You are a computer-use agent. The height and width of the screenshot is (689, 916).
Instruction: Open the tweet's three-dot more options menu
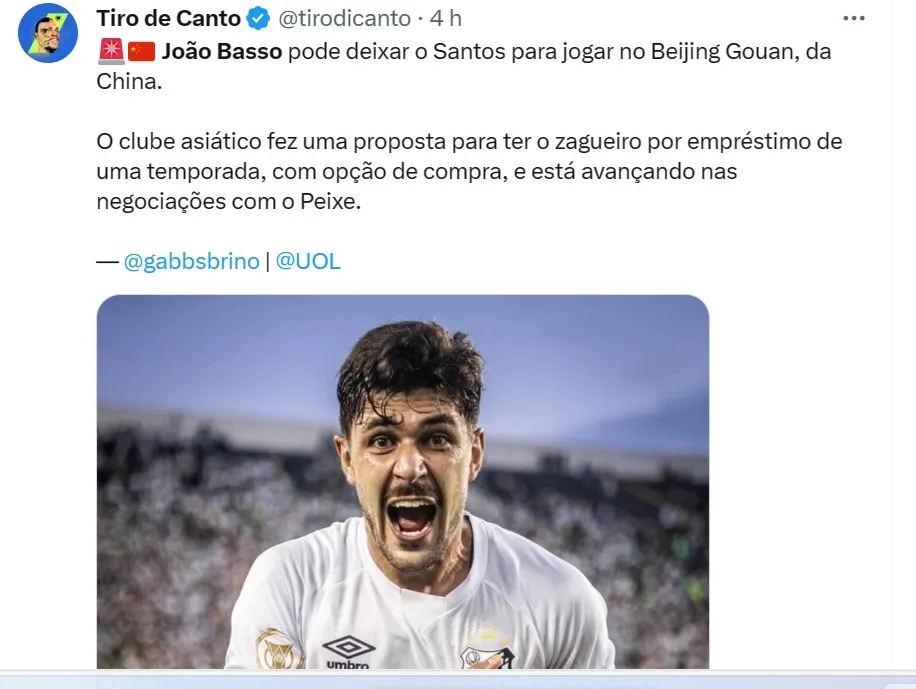[853, 19]
